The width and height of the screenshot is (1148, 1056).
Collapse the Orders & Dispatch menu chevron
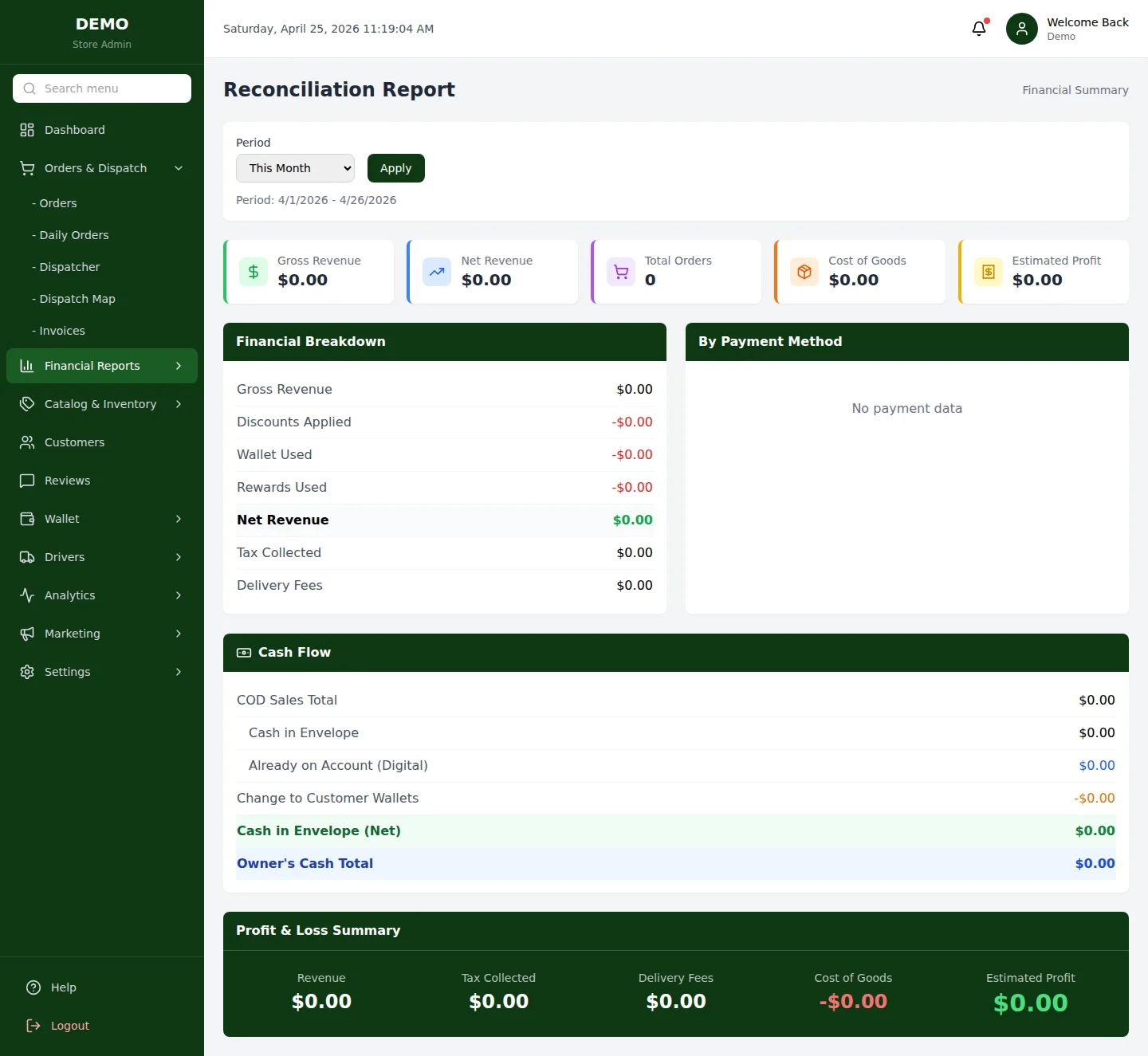[x=179, y=168]
